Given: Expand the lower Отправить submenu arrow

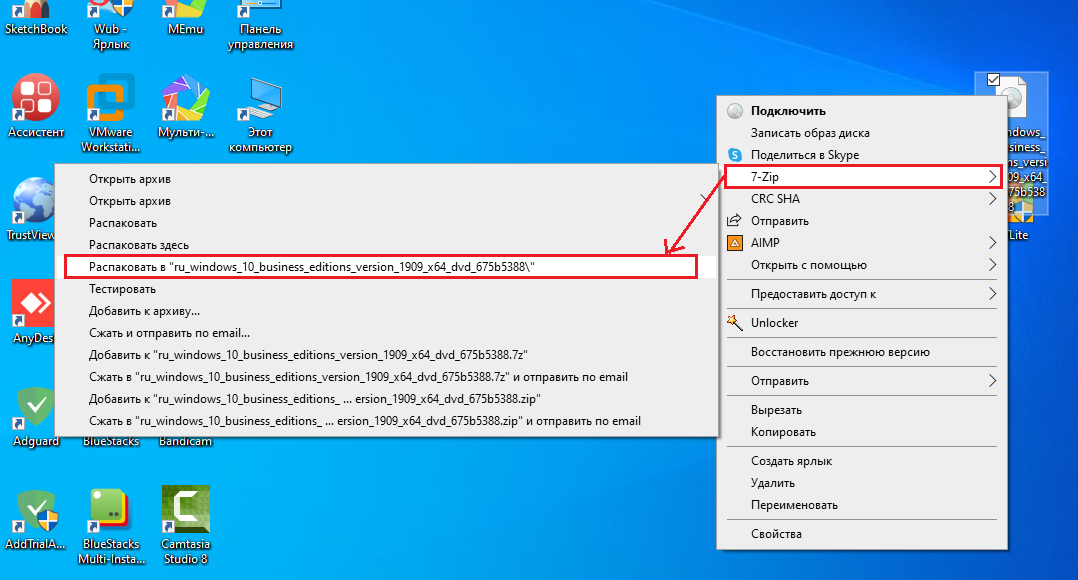Looking at the screenshot, I should click(x=992, y=381).
